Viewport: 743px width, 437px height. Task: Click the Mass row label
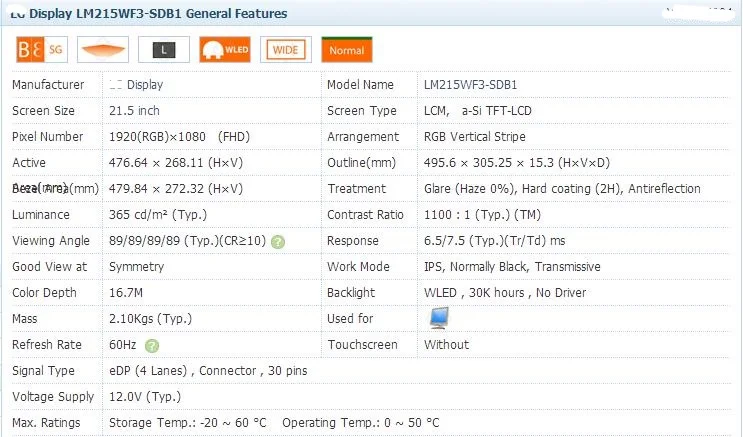coord(25,319)
